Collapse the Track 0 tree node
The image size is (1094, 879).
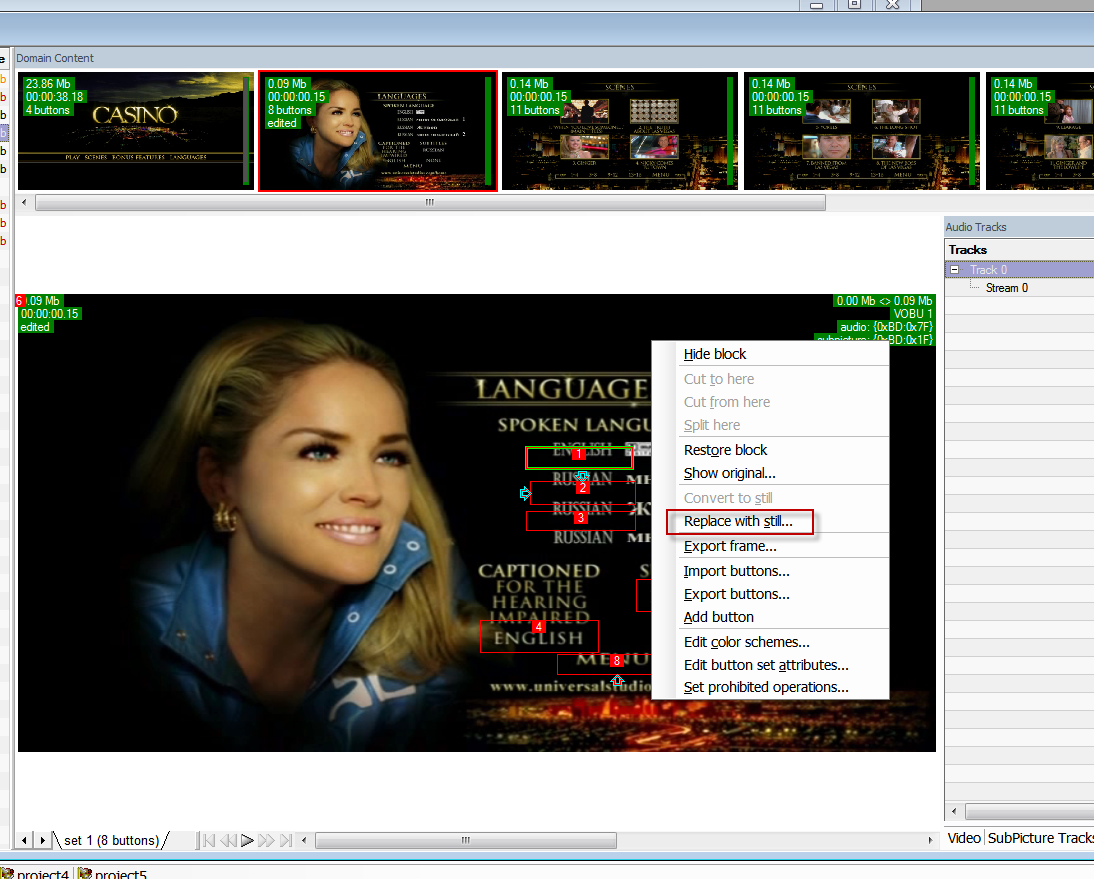[954, 269]
